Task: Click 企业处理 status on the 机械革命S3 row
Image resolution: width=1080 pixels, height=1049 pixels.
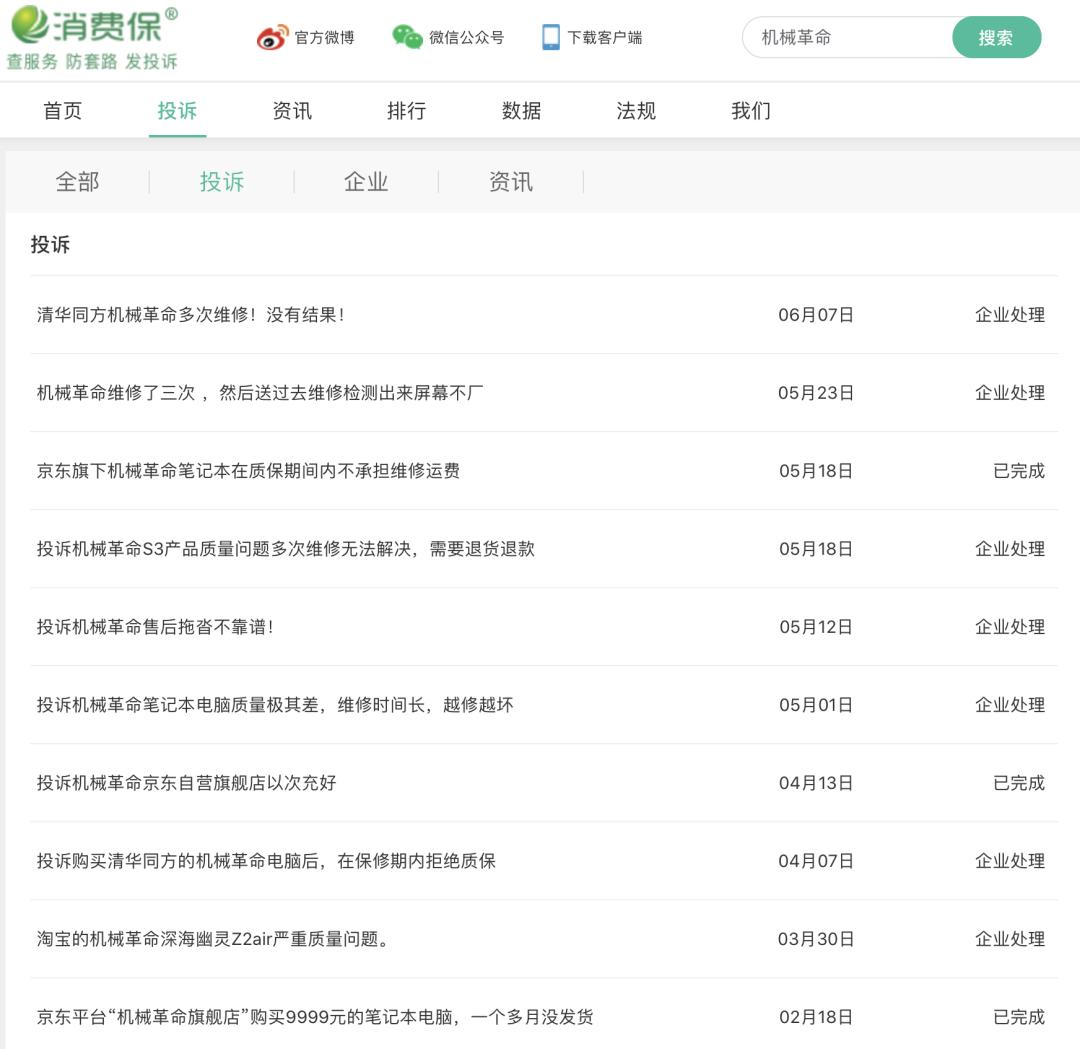Action: [1010, 548]
